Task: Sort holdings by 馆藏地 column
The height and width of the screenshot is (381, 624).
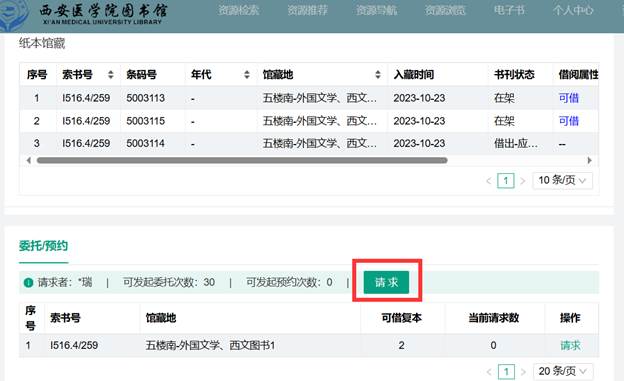Action: coord(378,74)
